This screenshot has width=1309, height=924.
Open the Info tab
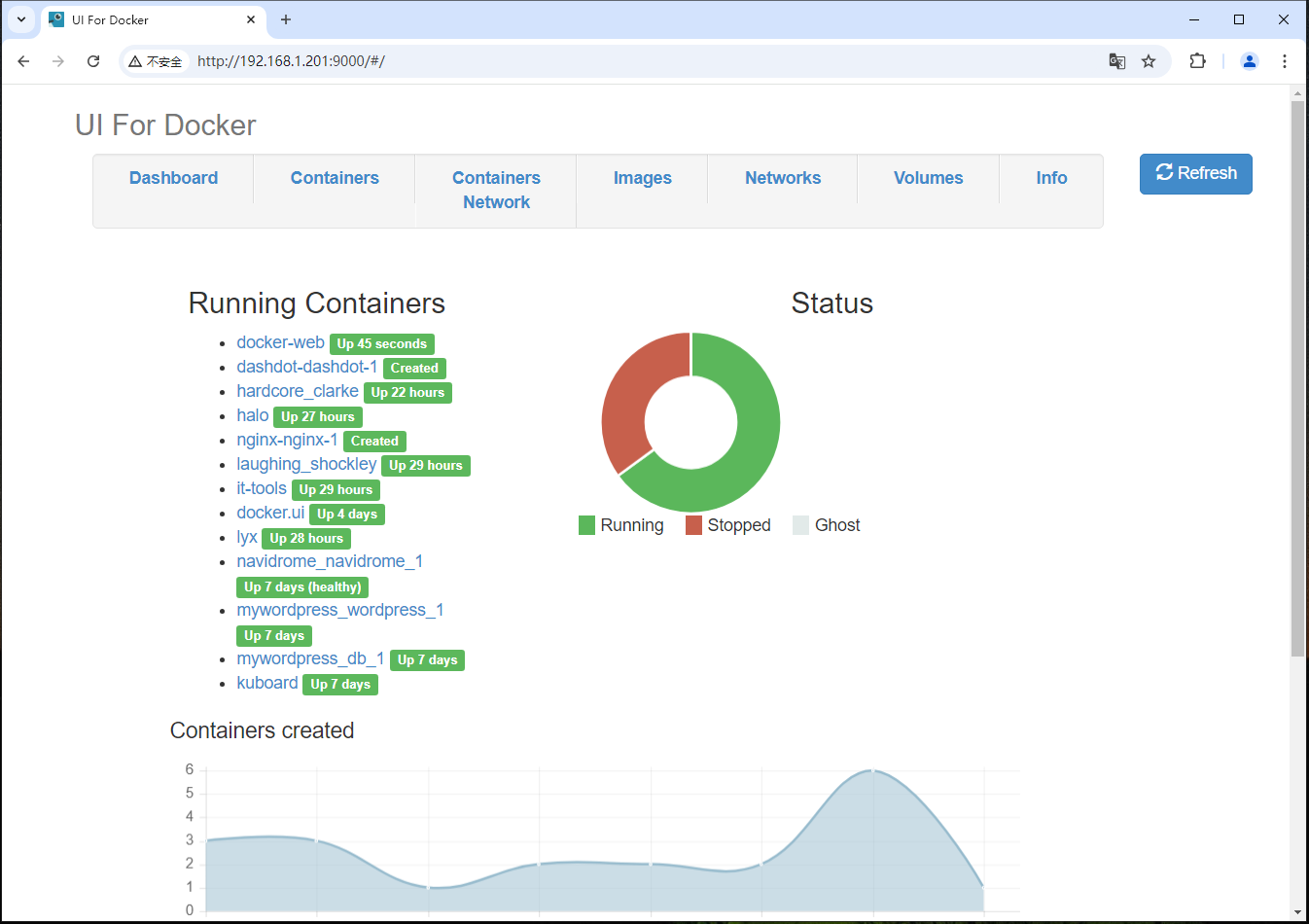point(1051,178)
